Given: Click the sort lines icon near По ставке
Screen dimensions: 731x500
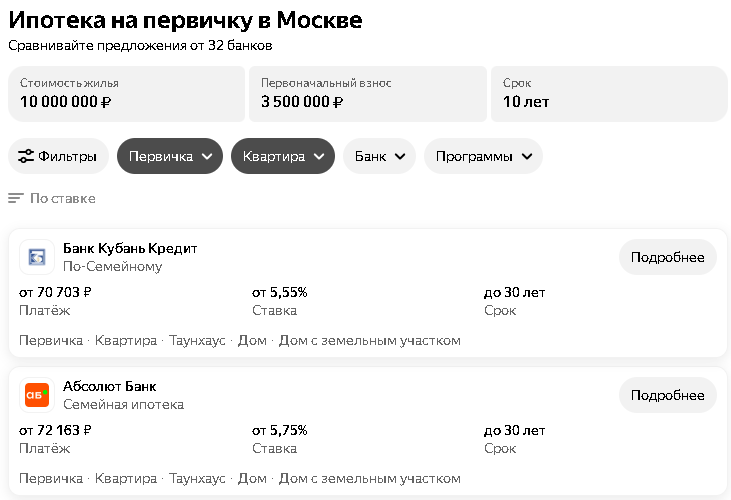Looking at the screenshot, I should click(15, 199).
